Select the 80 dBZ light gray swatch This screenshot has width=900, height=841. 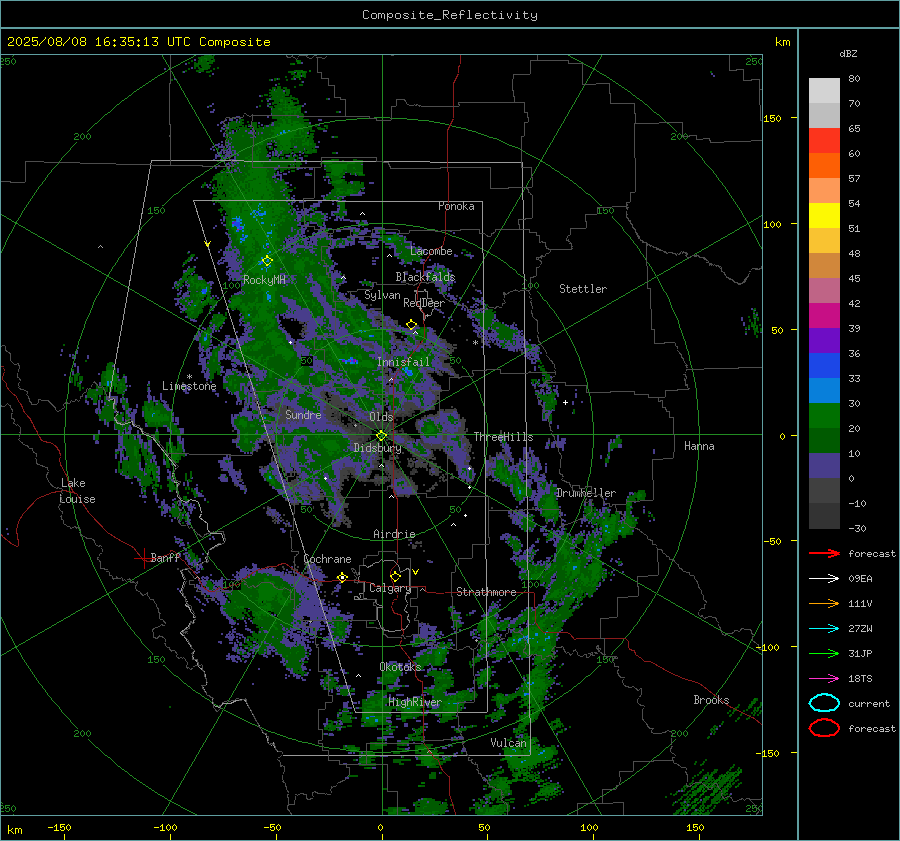(x=824, y=90)
